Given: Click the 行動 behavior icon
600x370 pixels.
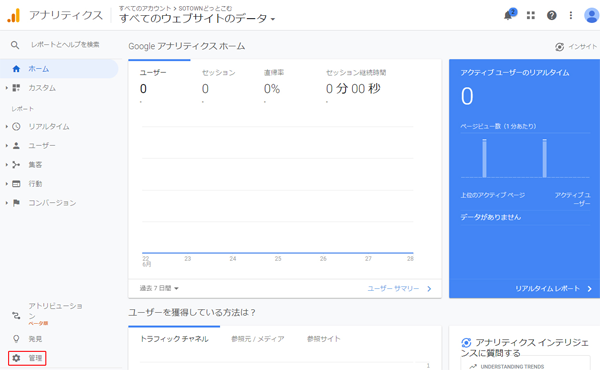Looking at the screenshot, I should (x=16, y=184).
